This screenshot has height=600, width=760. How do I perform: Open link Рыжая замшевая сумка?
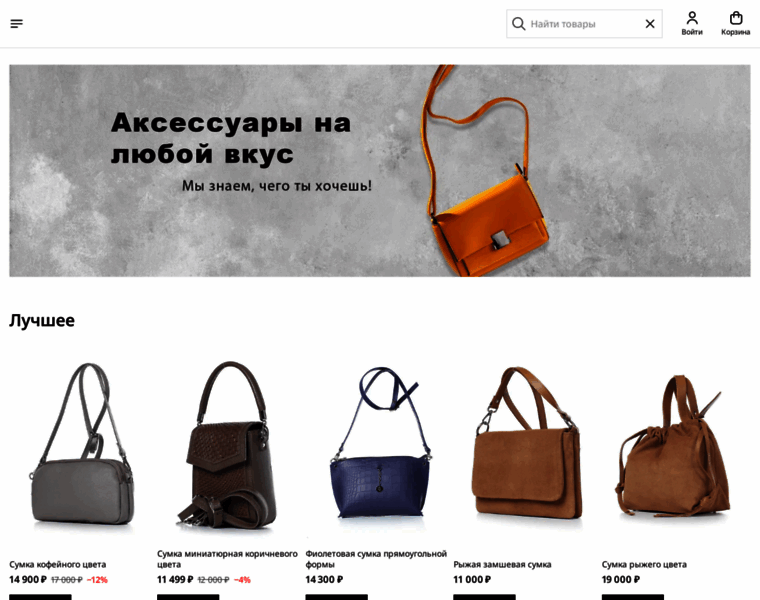(x=502, y=565)
